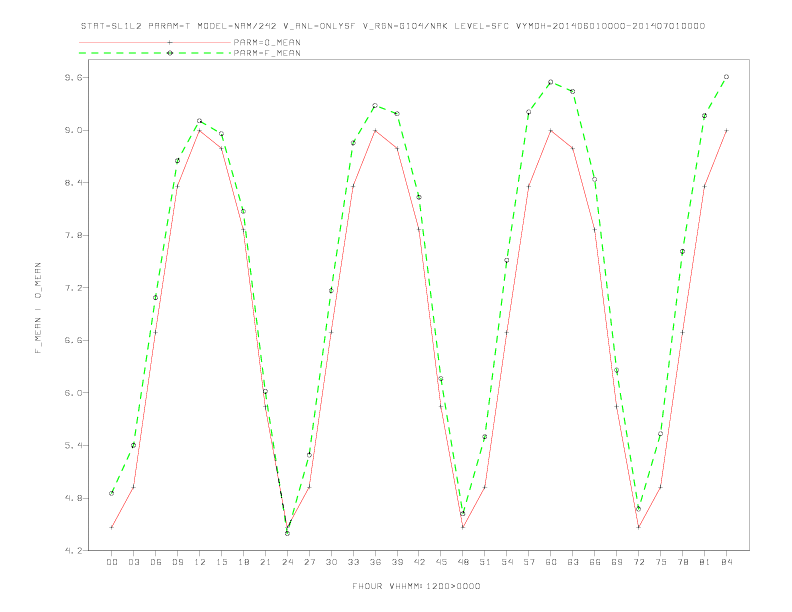Click the O_MEAN plus marker at hour 84

click(726, 130)
